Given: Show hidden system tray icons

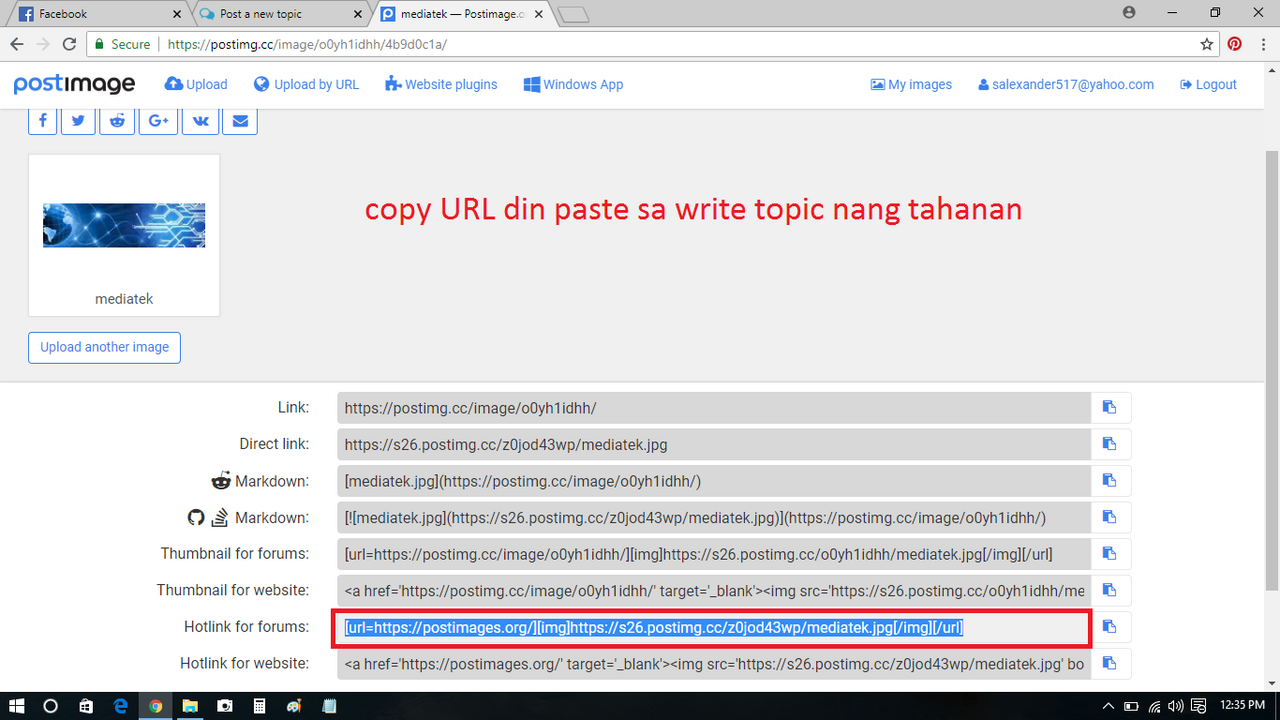Looking at the screenshot, I should point(1108,706).
